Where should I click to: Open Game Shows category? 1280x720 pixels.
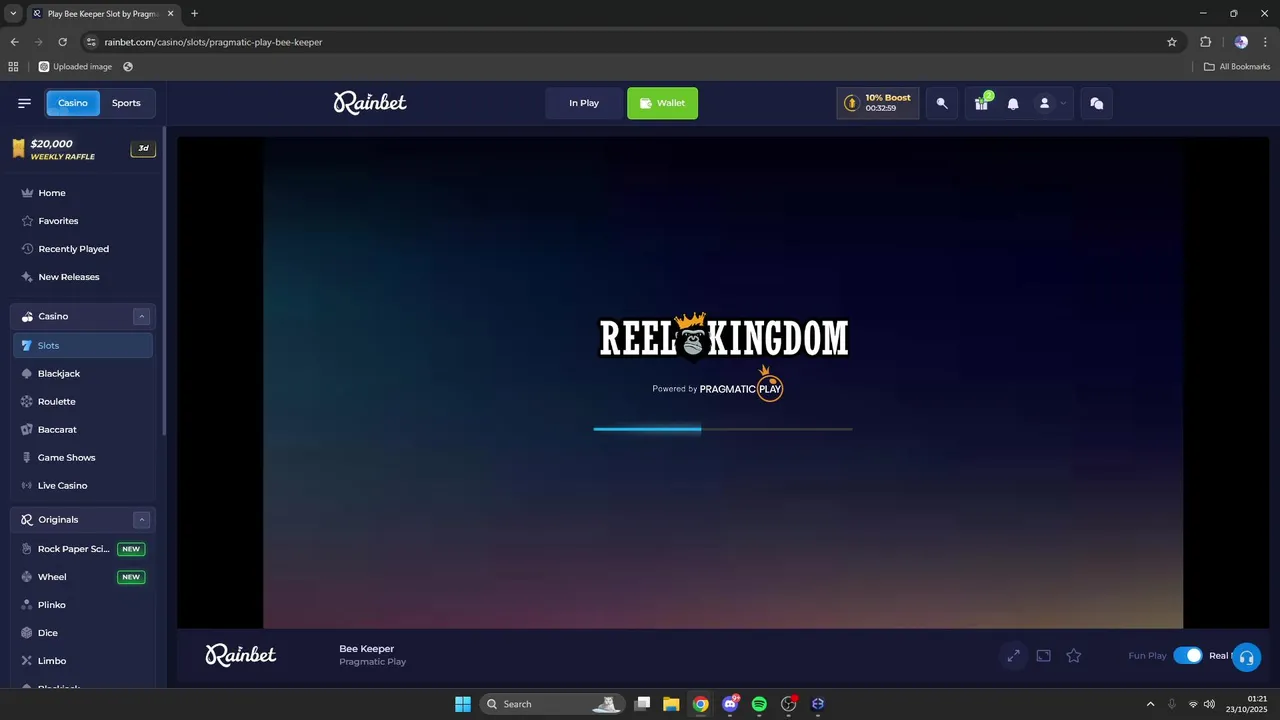[83, 457]
